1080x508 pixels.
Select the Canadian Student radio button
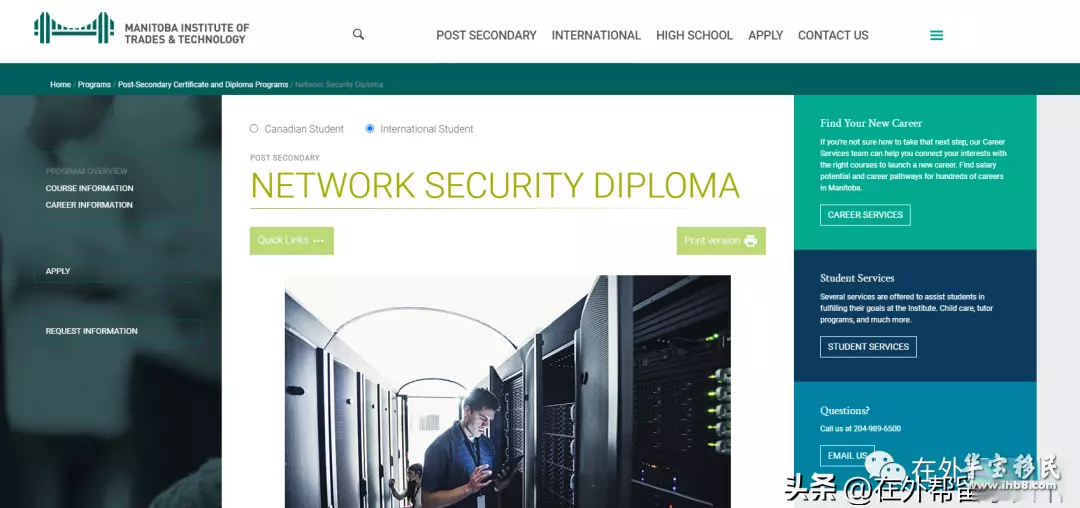253,129
